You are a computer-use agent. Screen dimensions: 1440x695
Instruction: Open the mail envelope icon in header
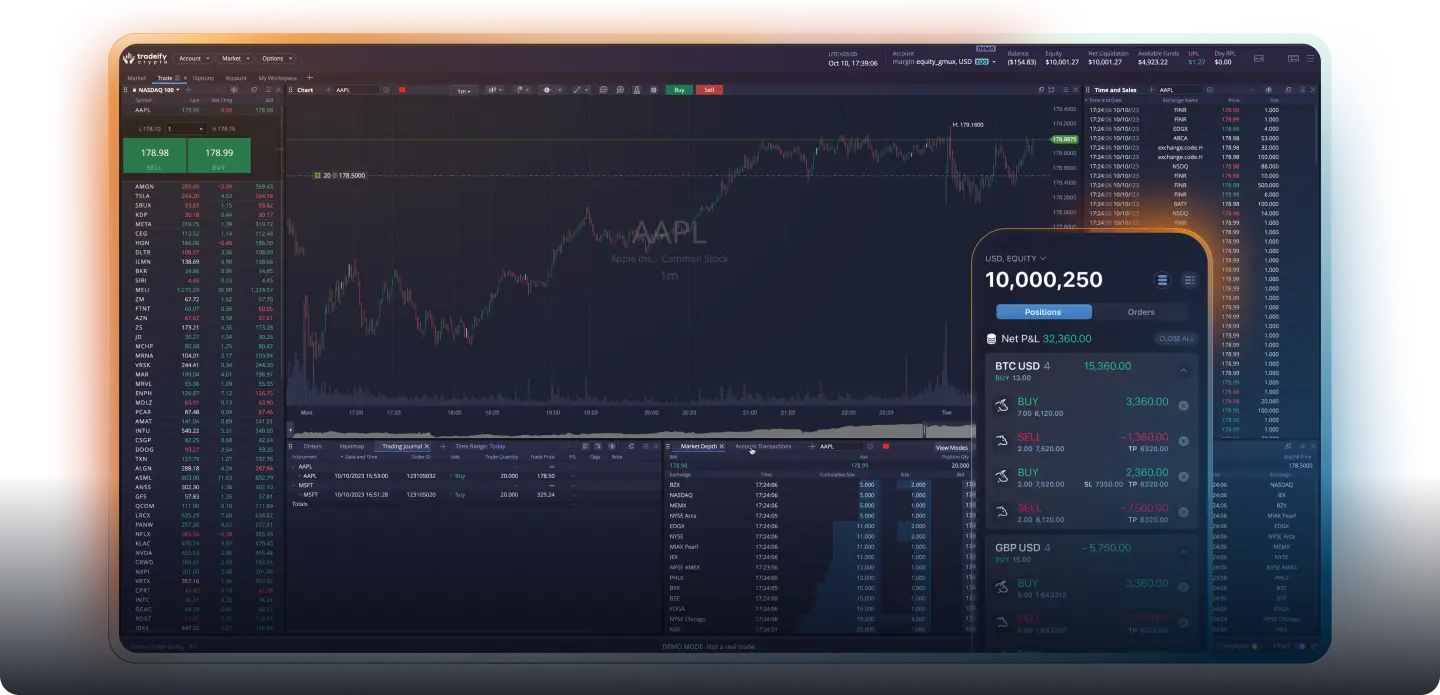click(1259, 59)
